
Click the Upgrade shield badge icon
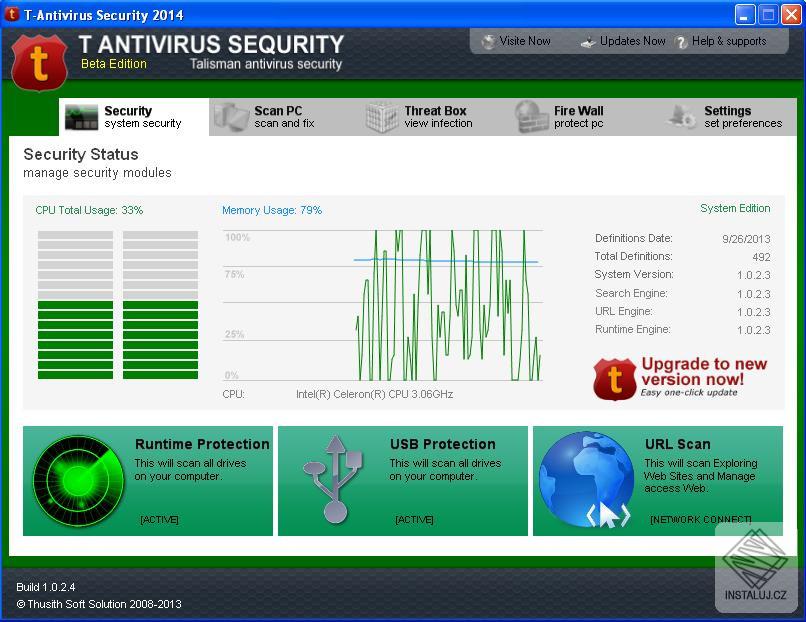[617, 378]
